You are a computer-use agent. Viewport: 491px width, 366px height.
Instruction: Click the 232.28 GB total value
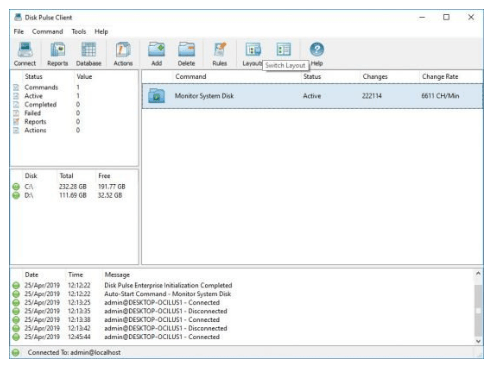(x=73, y=187)
